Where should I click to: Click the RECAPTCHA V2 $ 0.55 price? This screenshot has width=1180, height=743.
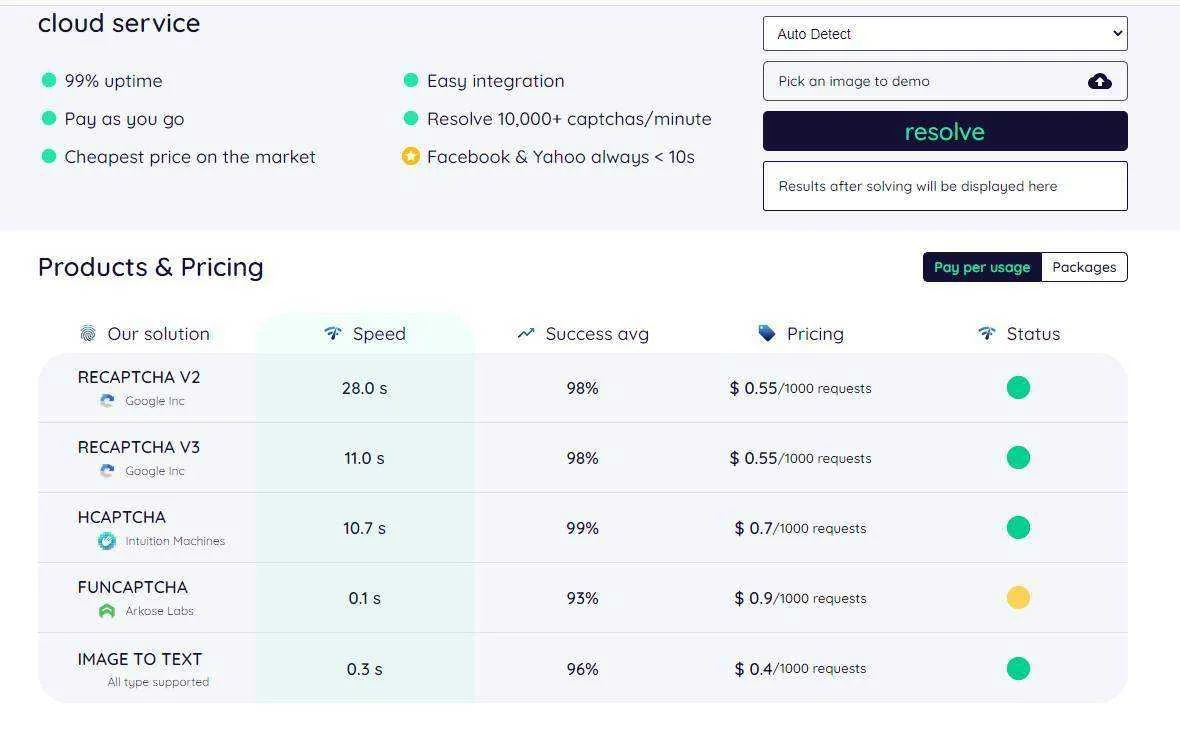801,388
